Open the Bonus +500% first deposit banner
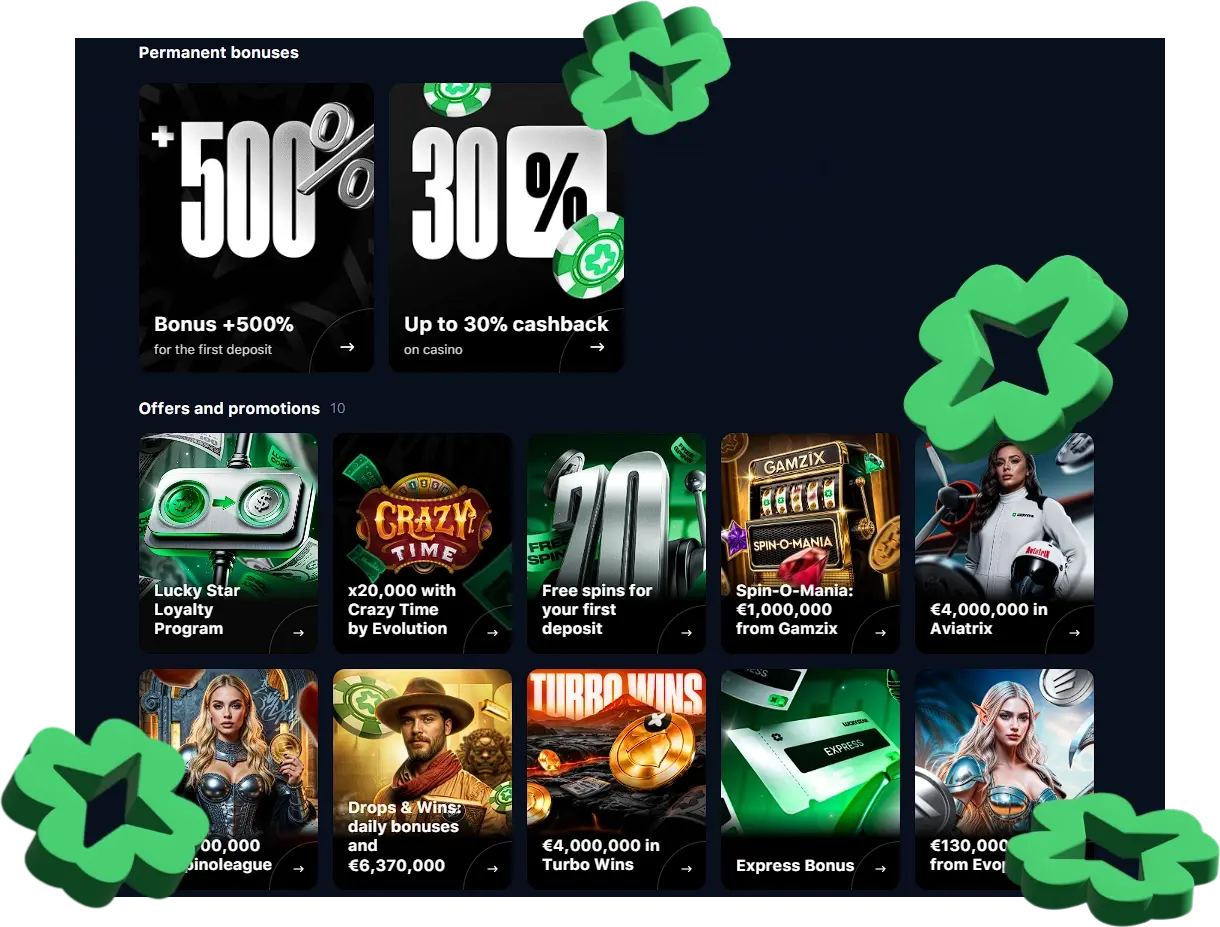 (256, 227)
